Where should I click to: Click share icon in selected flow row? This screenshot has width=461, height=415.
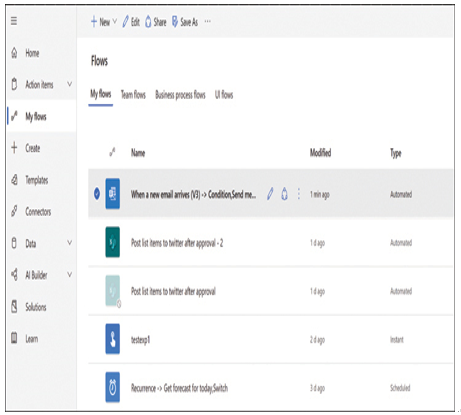point(284,194)
